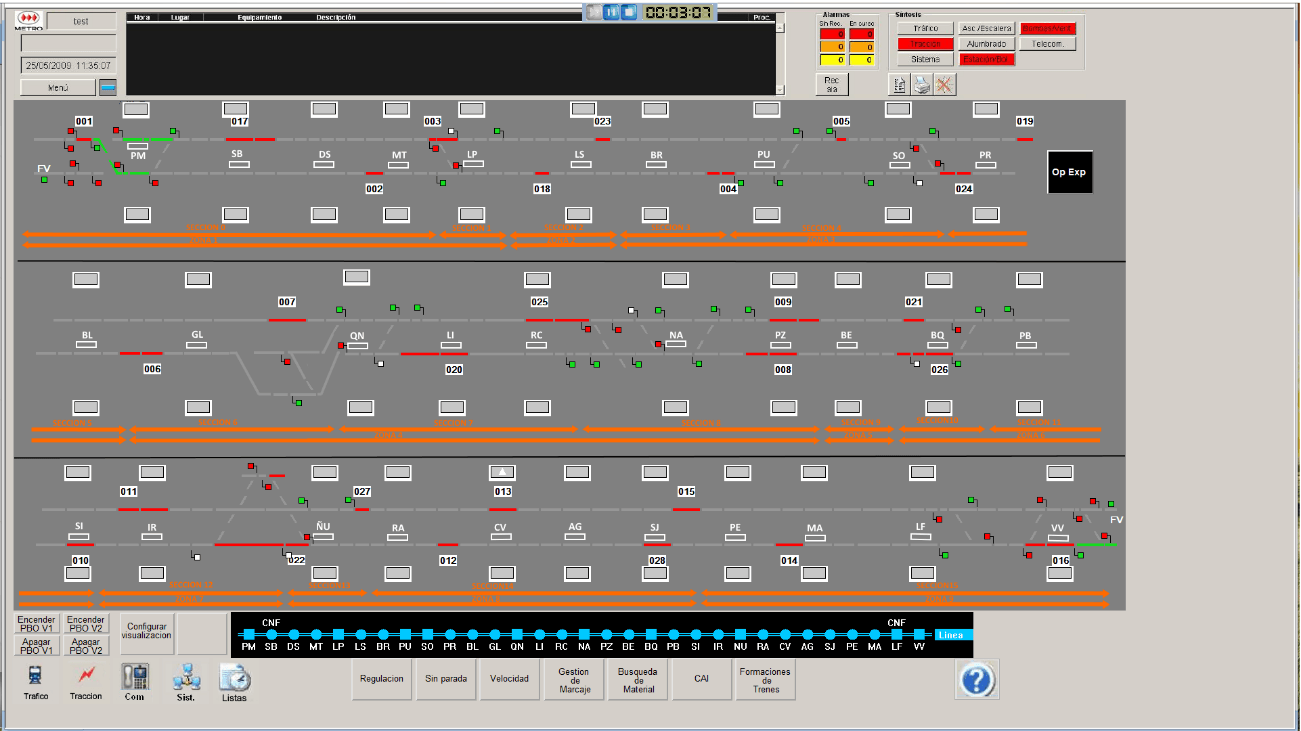Open the Menú button
1301x731 pixels.
[x=58, y=88]
